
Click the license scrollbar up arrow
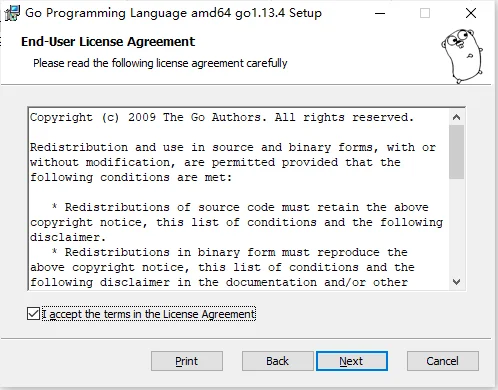pyautogui.click(x=457, y=117)
